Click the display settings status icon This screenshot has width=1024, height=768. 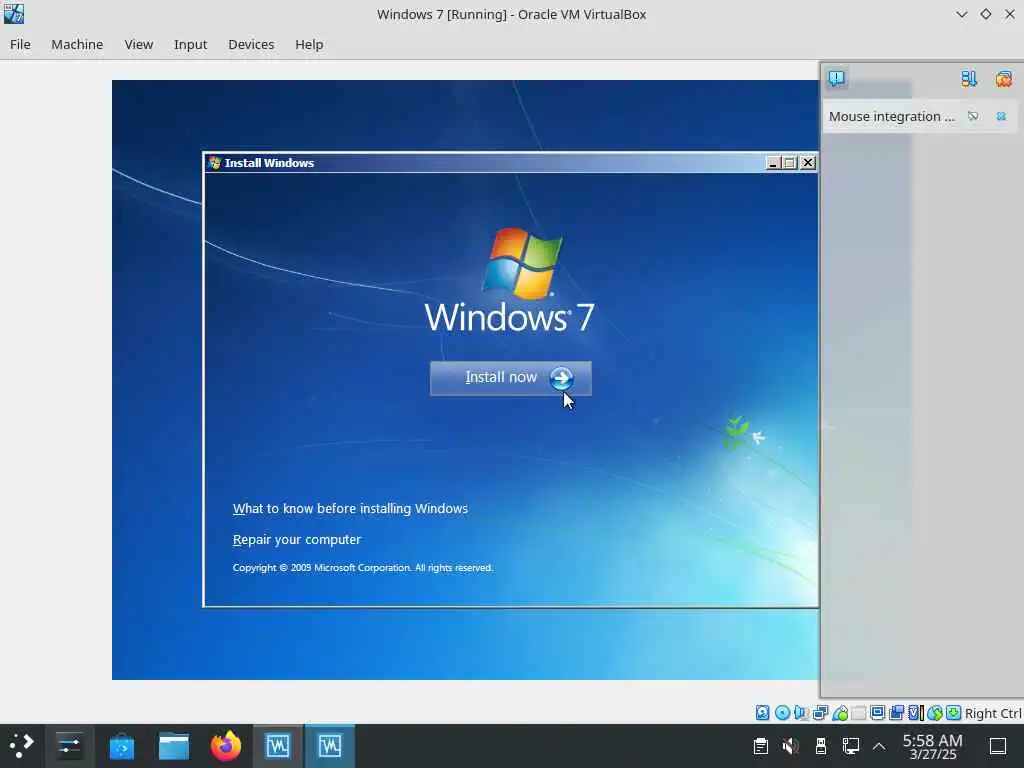coord(878,712)
